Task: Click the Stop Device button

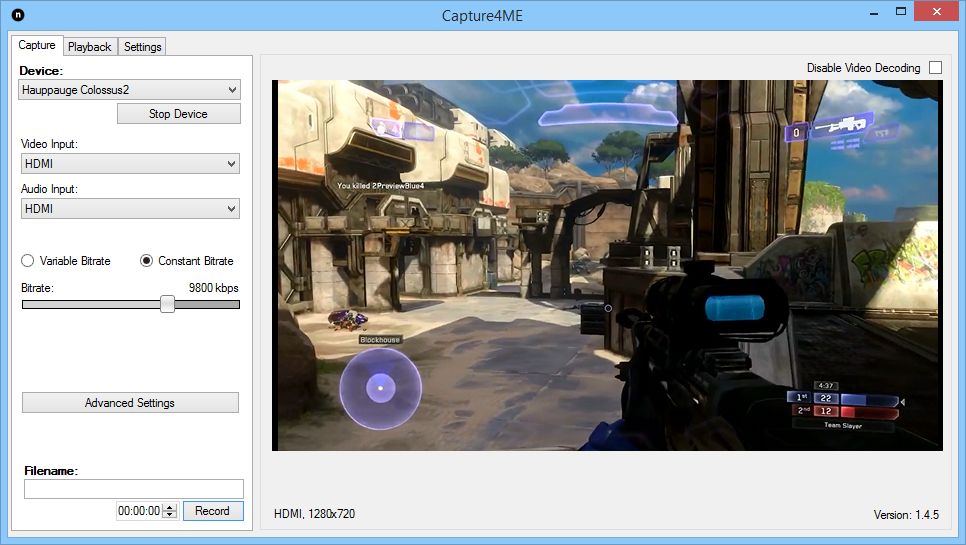Action: [x=179, y=114]
